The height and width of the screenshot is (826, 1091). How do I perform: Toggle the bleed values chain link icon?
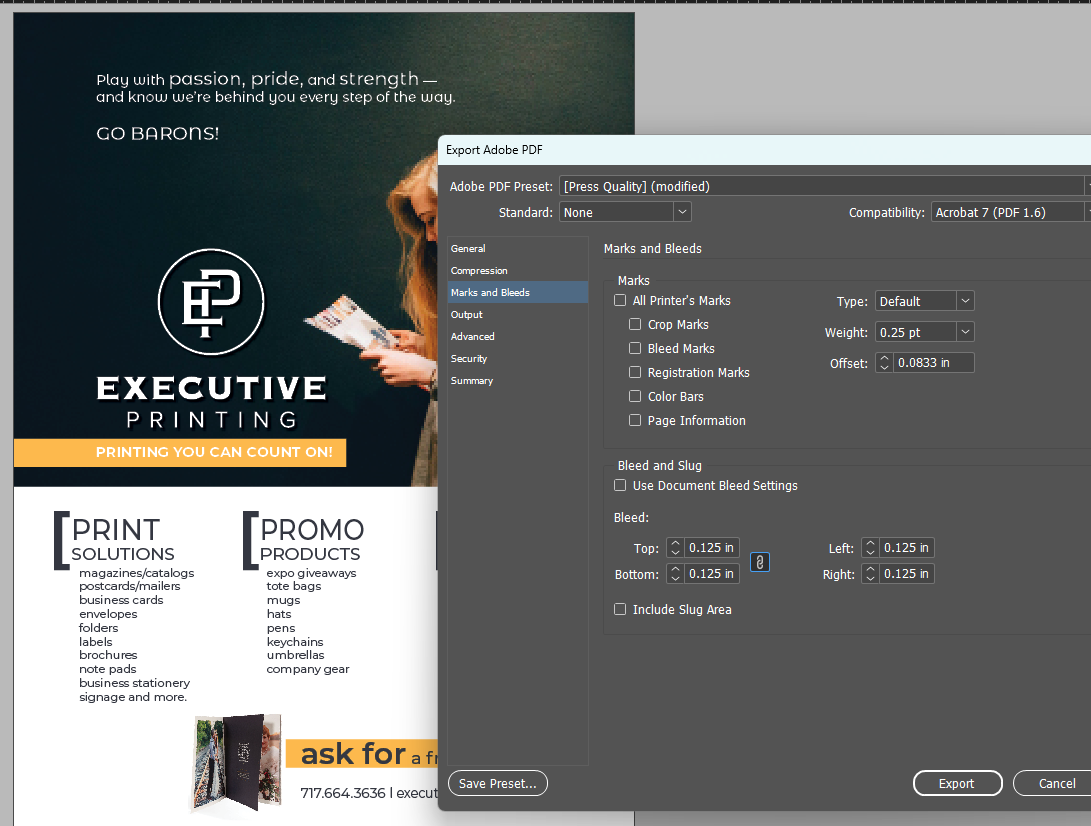[760, 562]
